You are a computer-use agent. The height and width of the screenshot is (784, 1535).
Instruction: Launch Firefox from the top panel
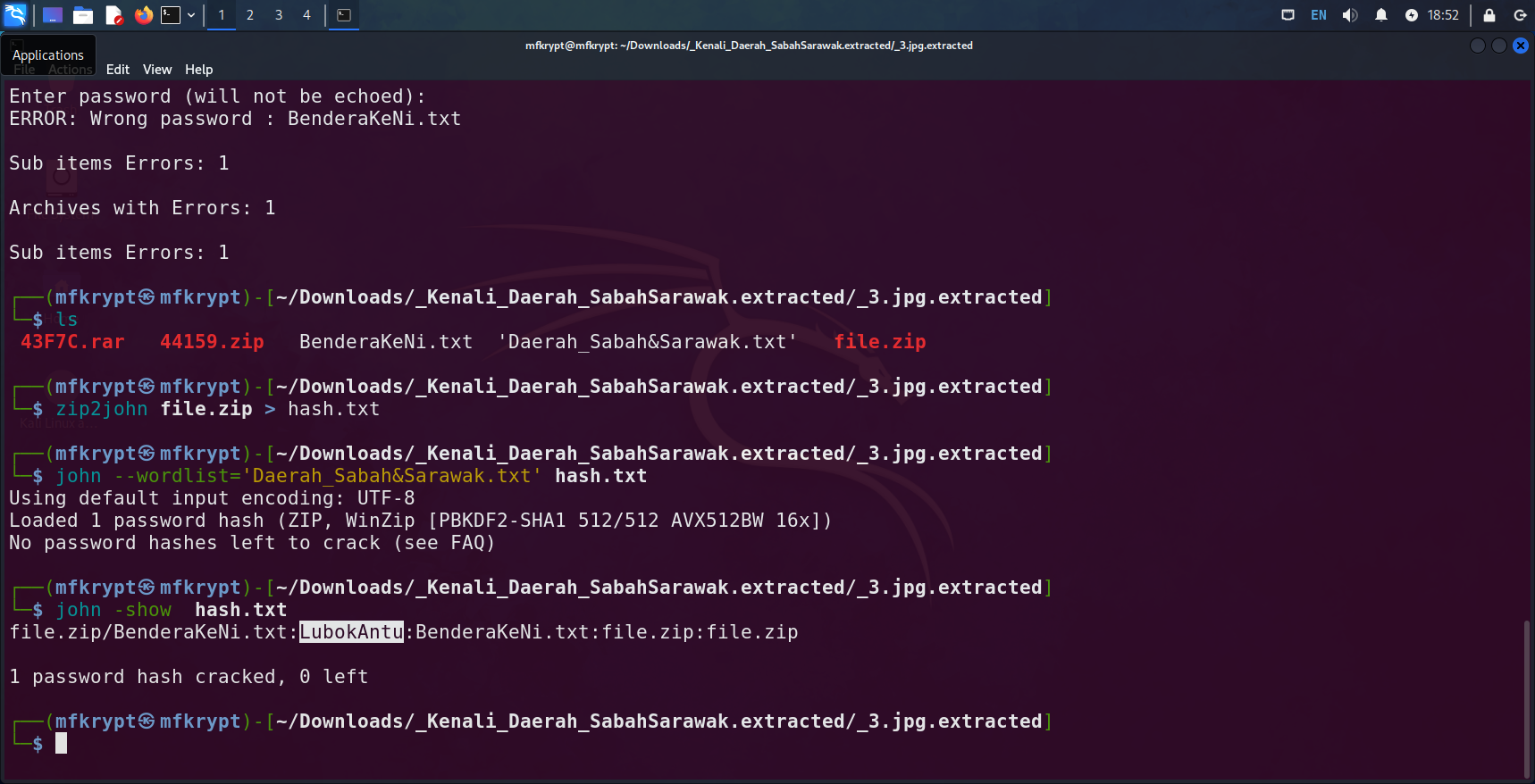tap(143, 15)
